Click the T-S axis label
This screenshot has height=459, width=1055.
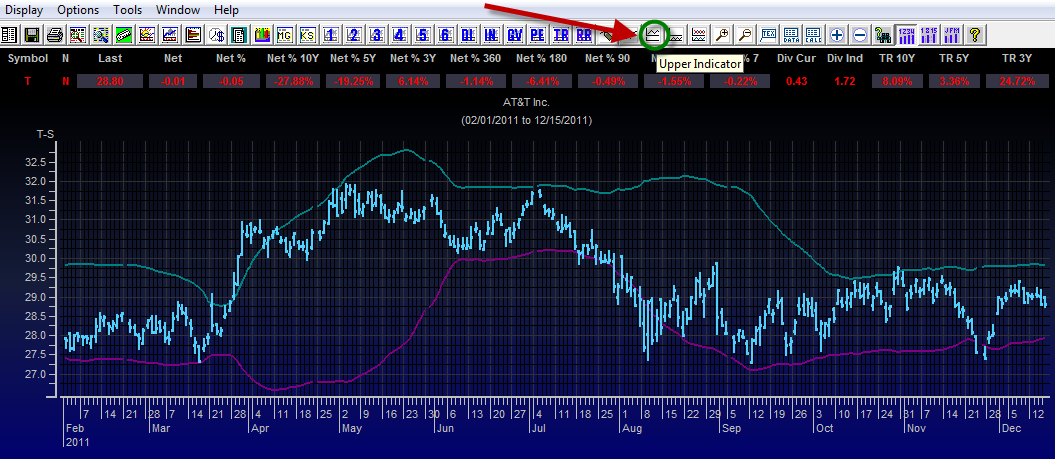click(x=45, y=134)
